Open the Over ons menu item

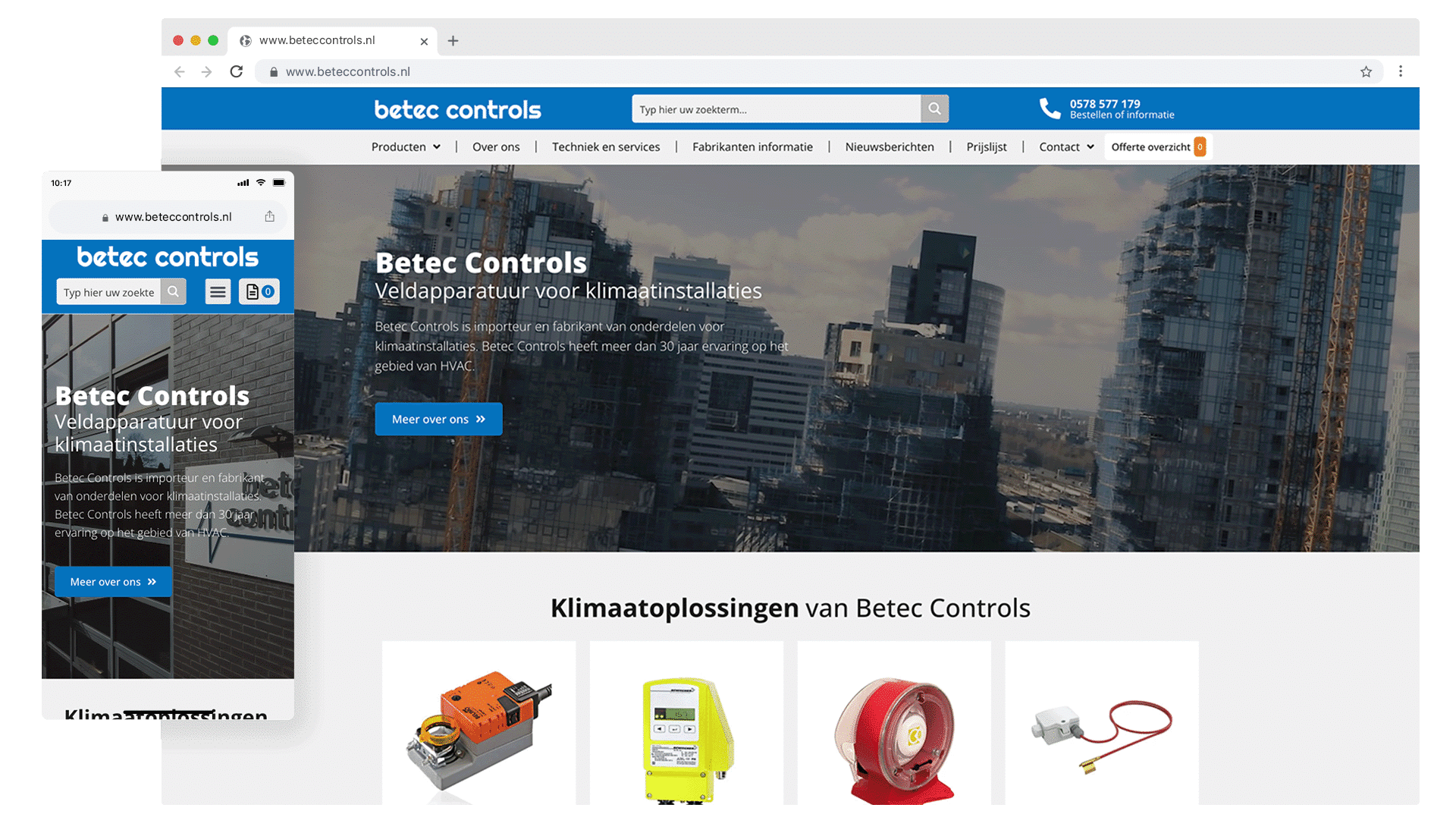(496, 147)
